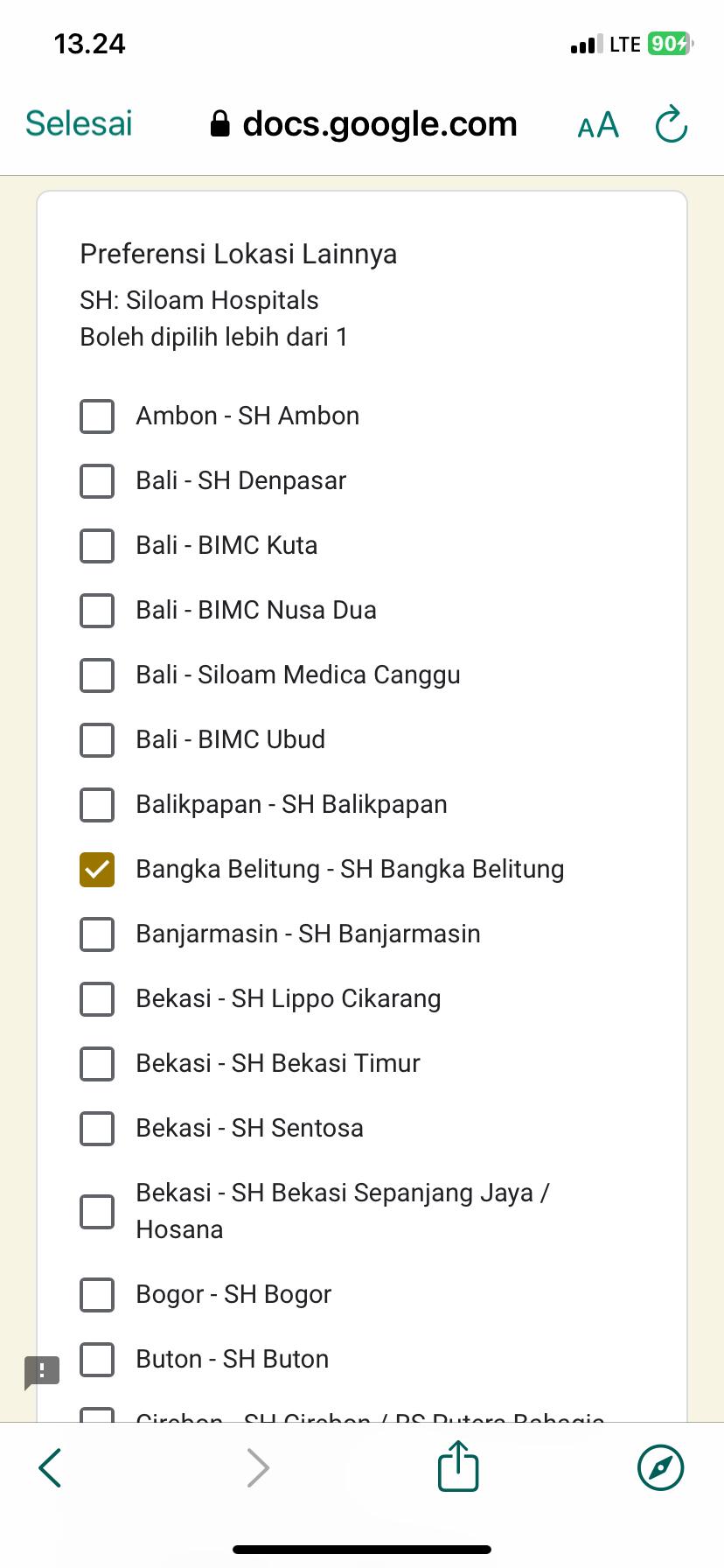Check Balikpapan - SH Balikpapan
The image size is (724, 1568).
click(x=97, y=804)
